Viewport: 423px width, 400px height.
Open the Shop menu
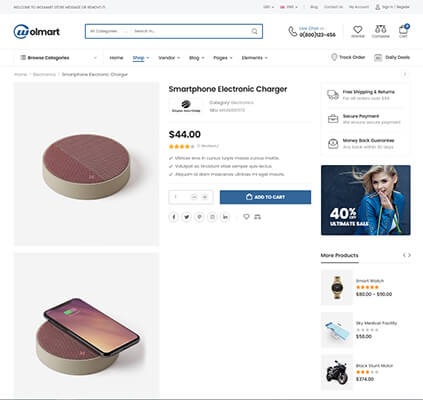141,58
